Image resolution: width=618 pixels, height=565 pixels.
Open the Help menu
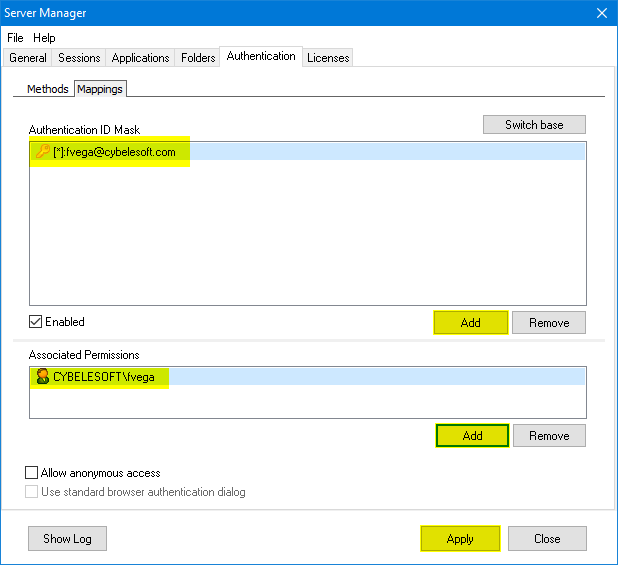coord(44,38)
